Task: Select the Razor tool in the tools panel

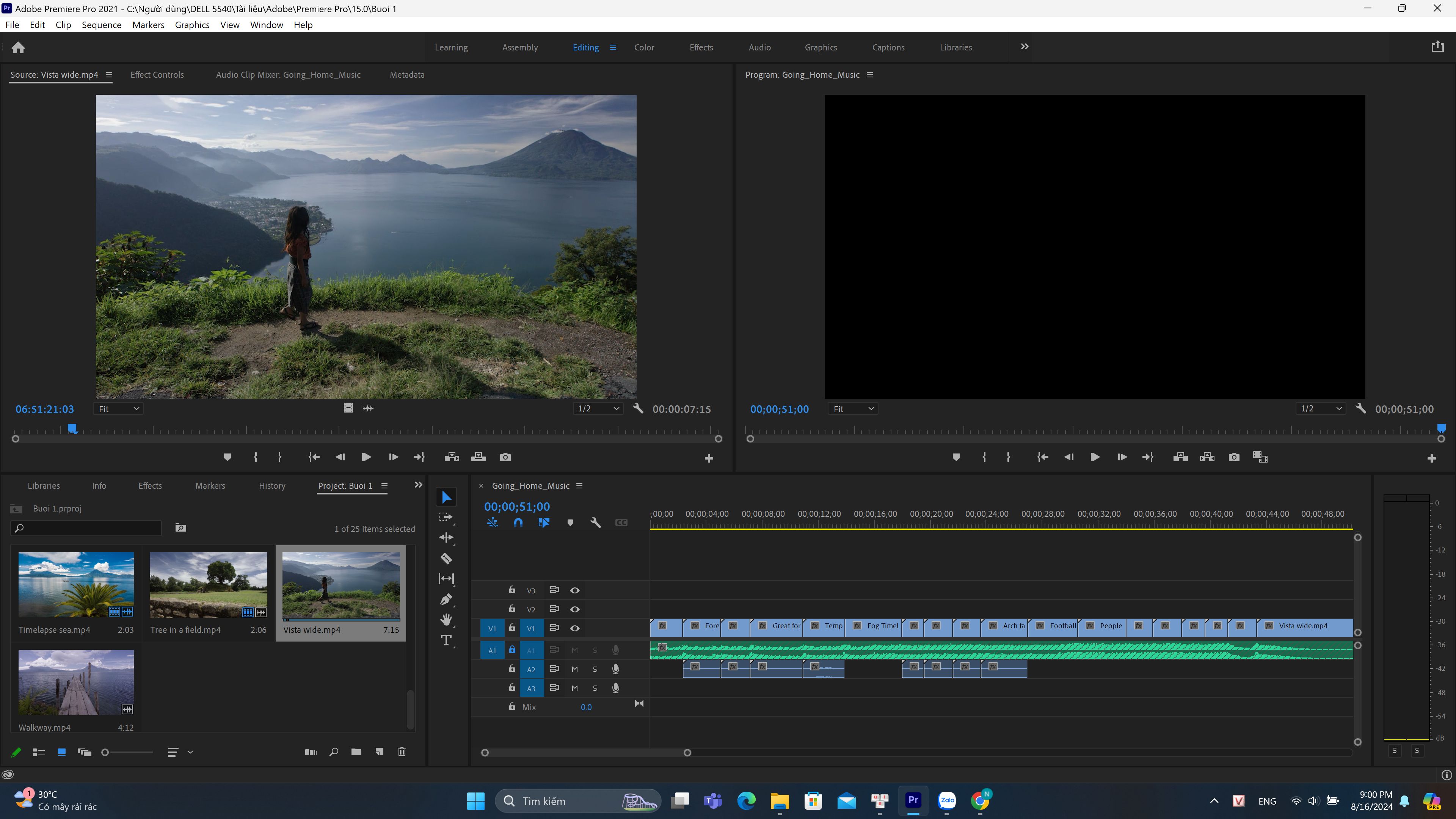Action: click(x=446, y=559)
